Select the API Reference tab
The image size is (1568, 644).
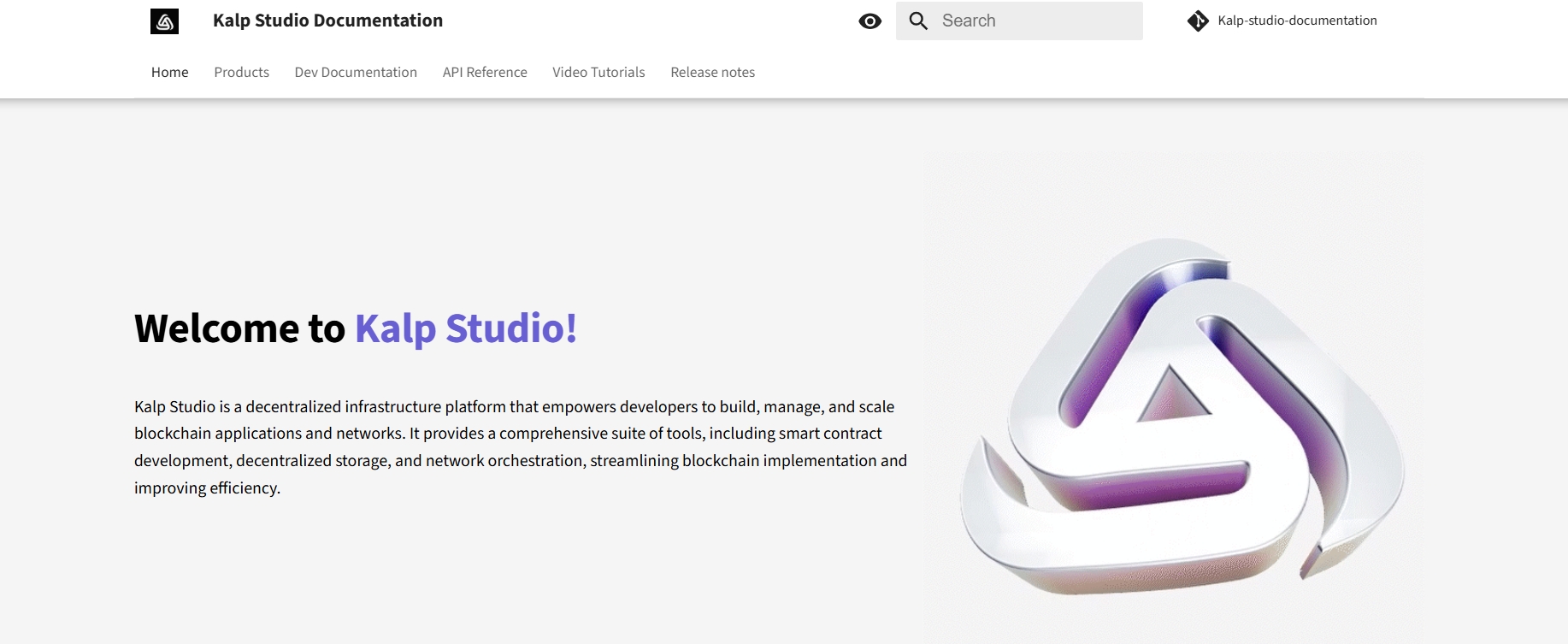coord(485,73)
